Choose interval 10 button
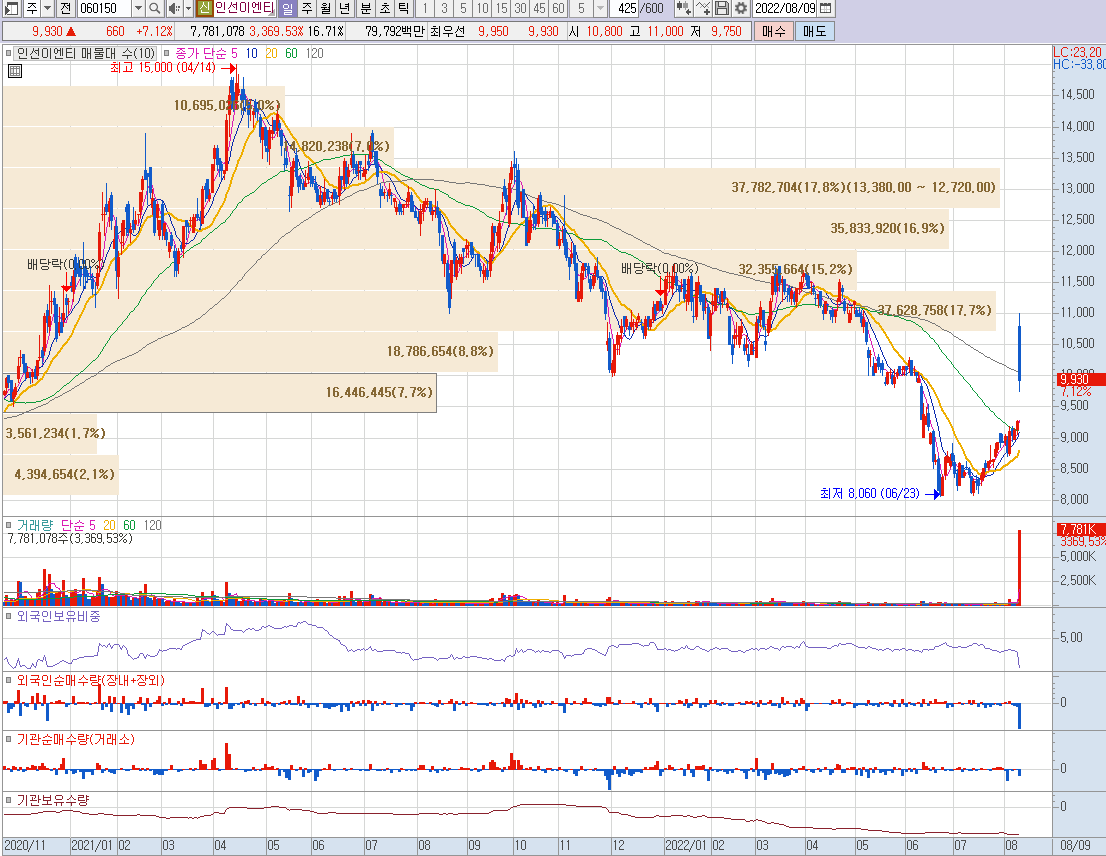This screenshot has width=1106, height=856. (x=482, y=8)
